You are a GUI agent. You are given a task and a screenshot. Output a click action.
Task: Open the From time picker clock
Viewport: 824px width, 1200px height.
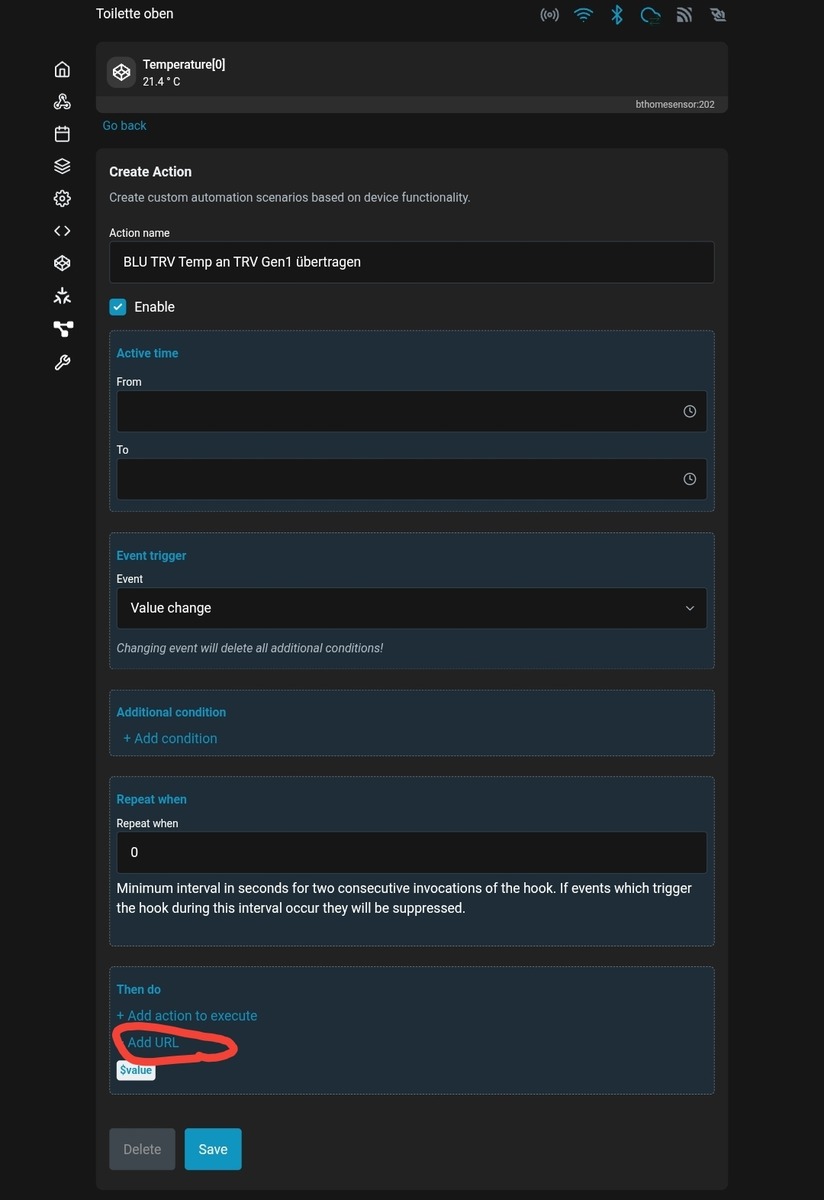tap(689, 411)
